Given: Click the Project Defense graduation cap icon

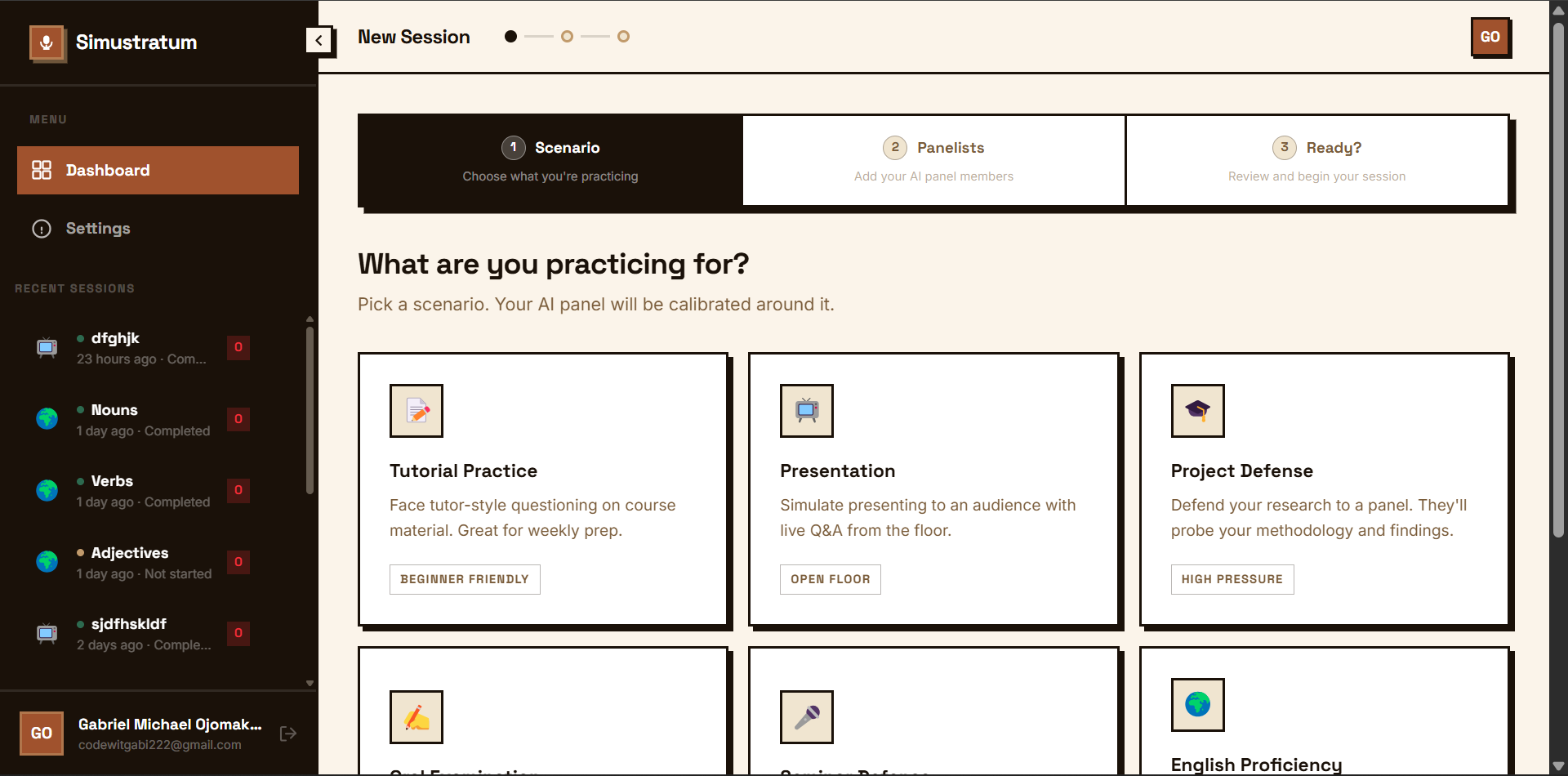Looking at the screenshot, I should click(1198, 411).
